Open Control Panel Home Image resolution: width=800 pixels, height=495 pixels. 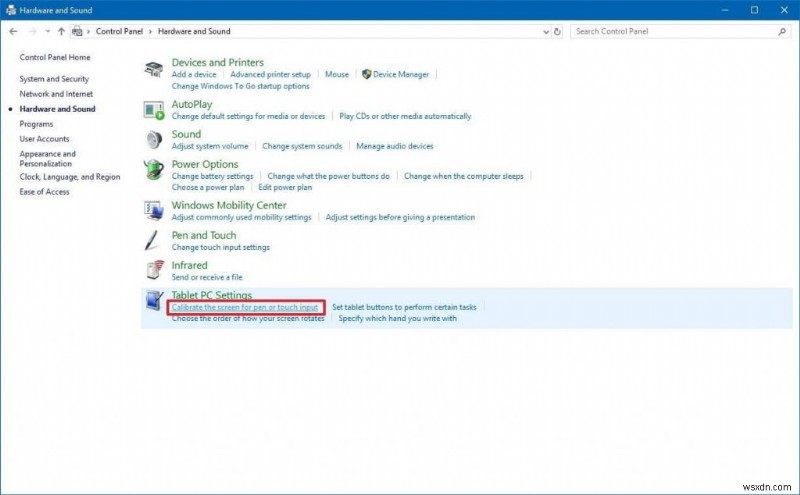[x=55, y=57]
